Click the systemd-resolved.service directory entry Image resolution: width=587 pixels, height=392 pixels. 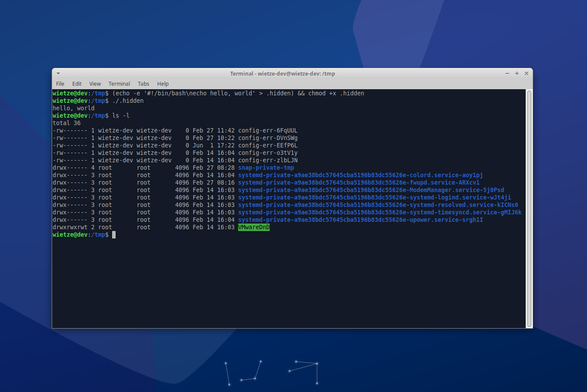click(x=378, y=205)
